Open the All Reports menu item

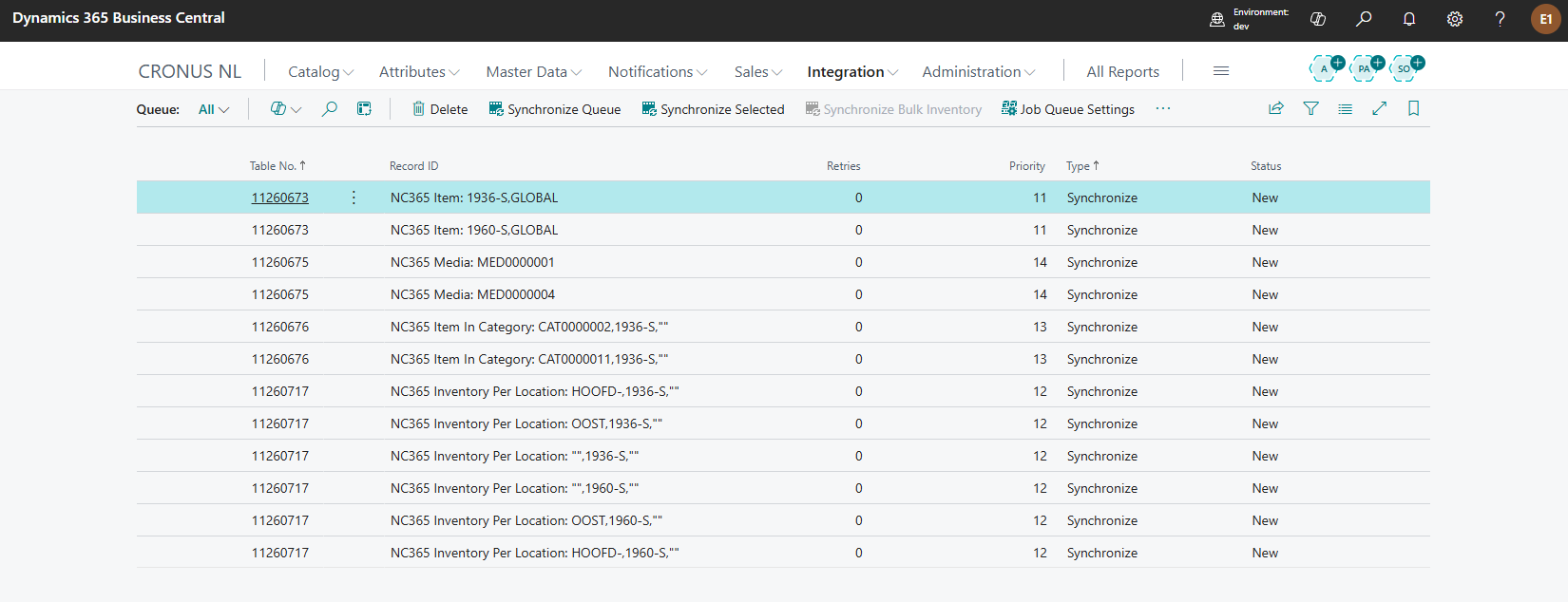[1122, 72]
